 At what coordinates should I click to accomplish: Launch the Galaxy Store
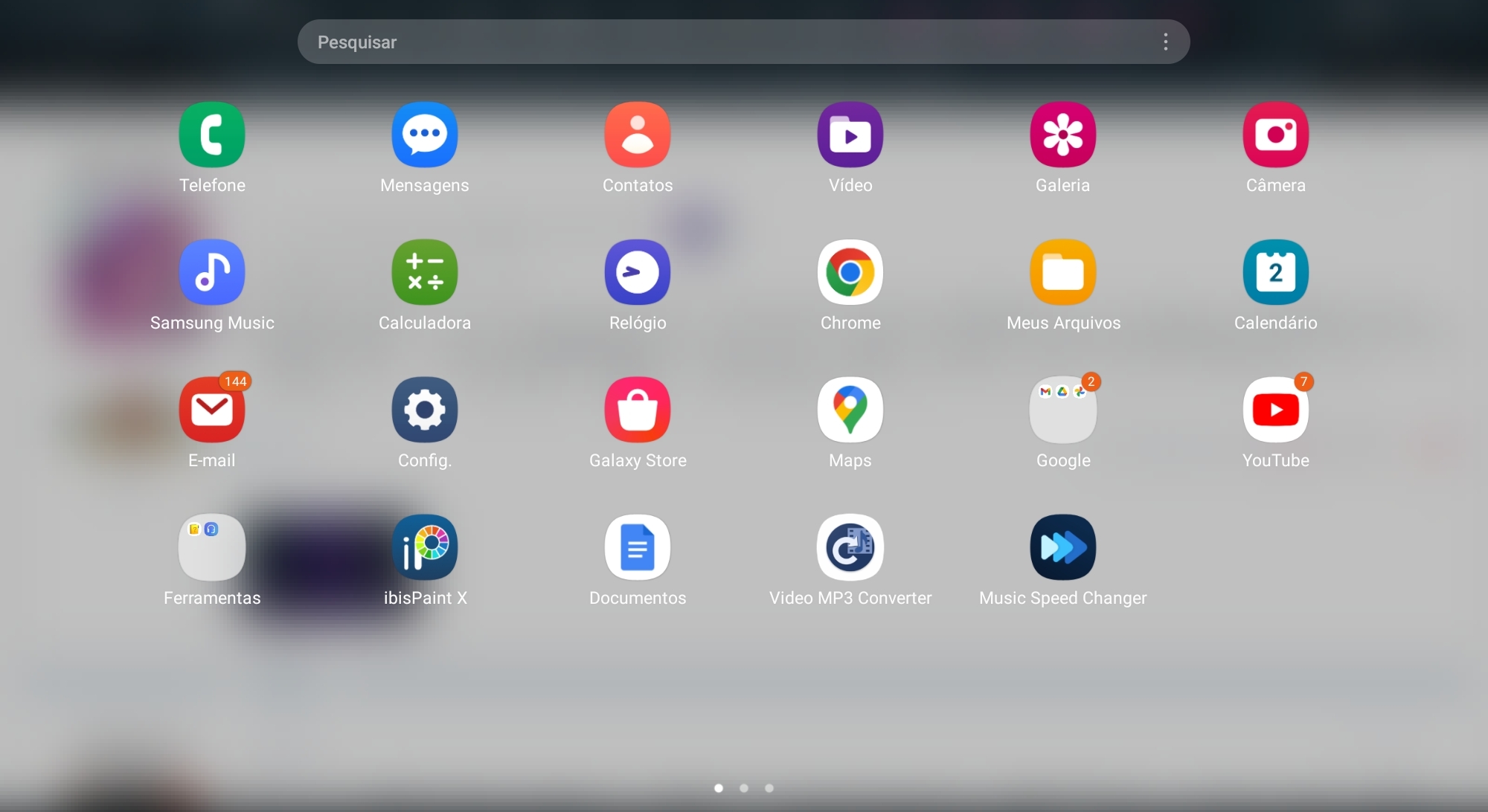click(638, 410)
